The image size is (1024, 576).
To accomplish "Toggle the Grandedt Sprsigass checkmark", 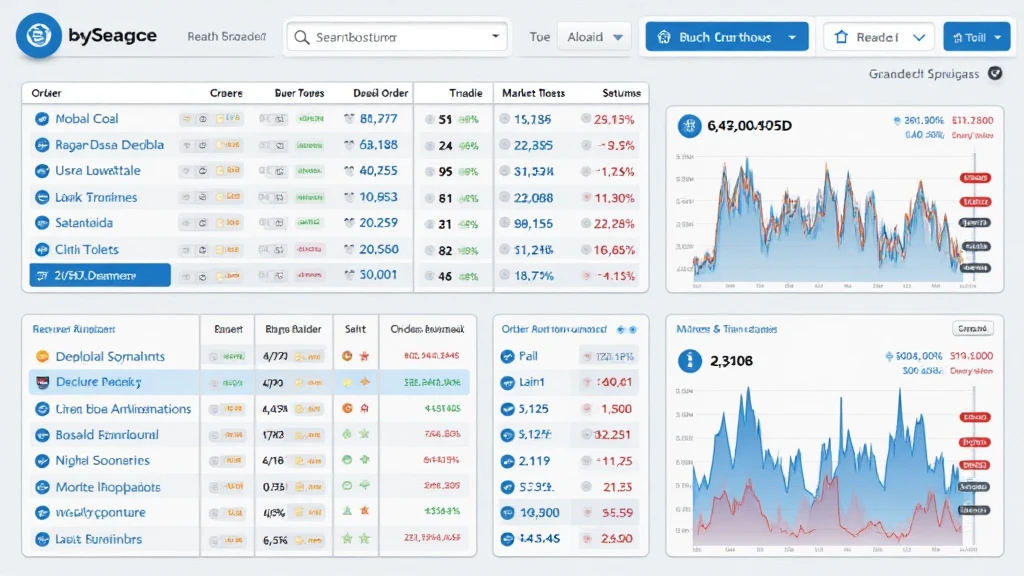I will (994, 73).
